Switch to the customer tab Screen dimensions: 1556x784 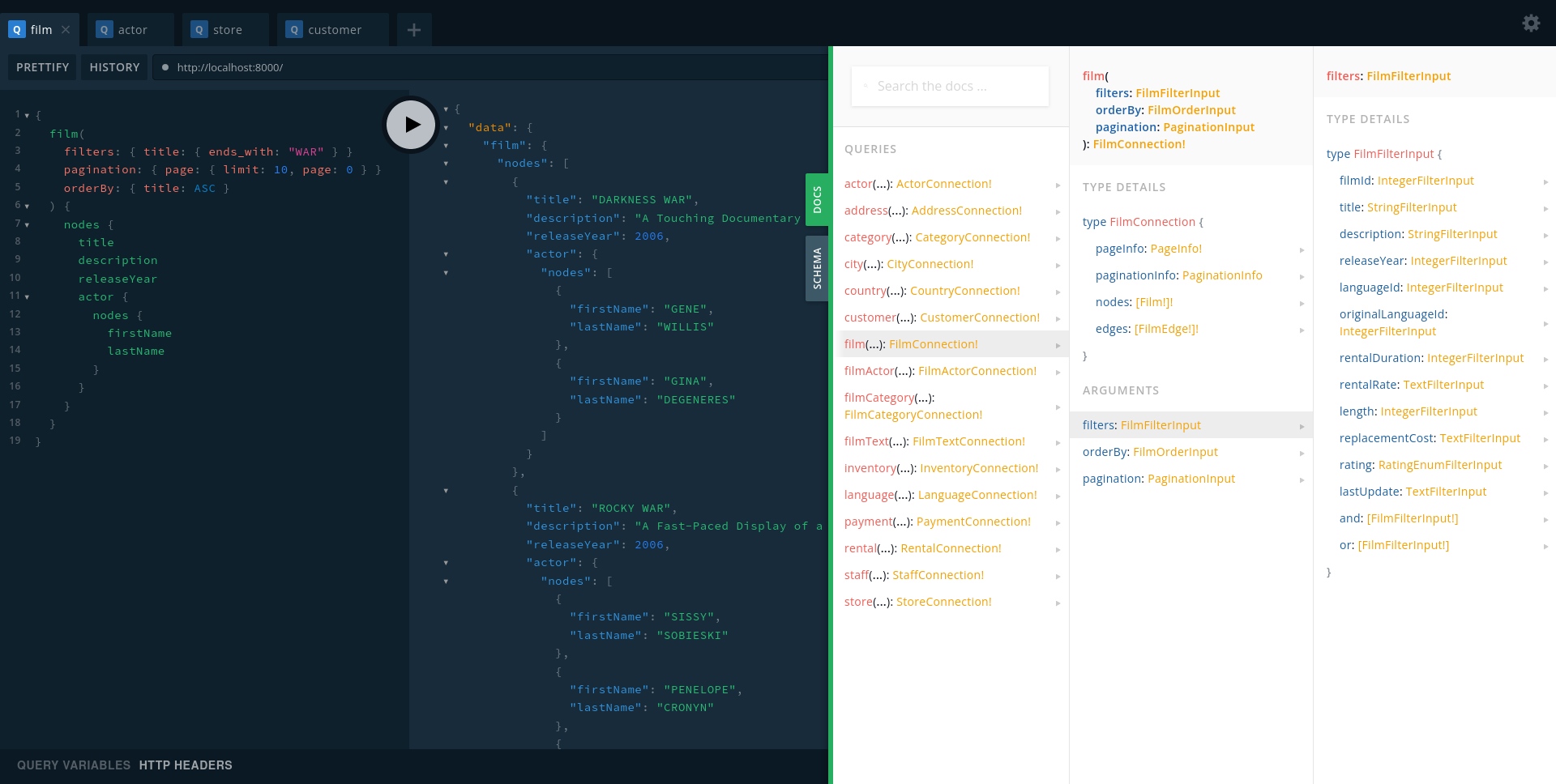coord(333,29)
